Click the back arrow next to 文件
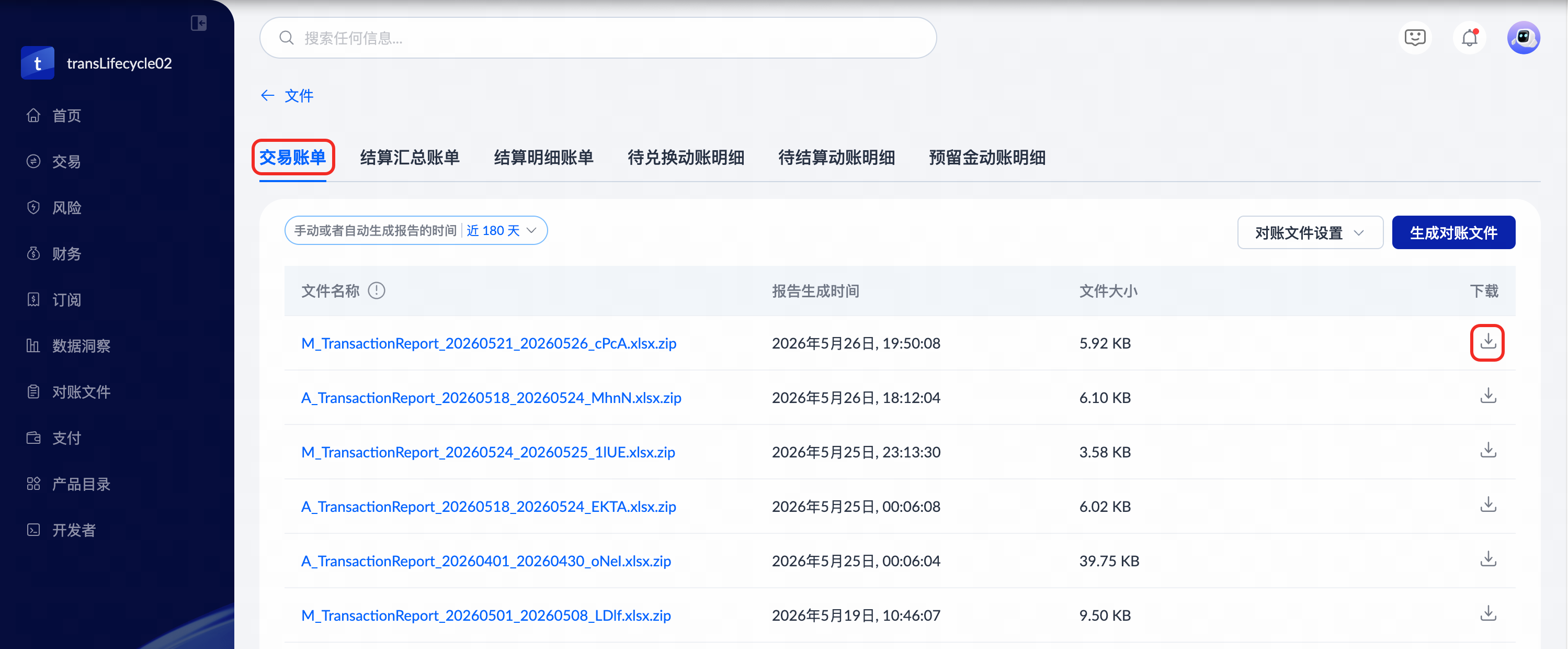 pos(267,96)
